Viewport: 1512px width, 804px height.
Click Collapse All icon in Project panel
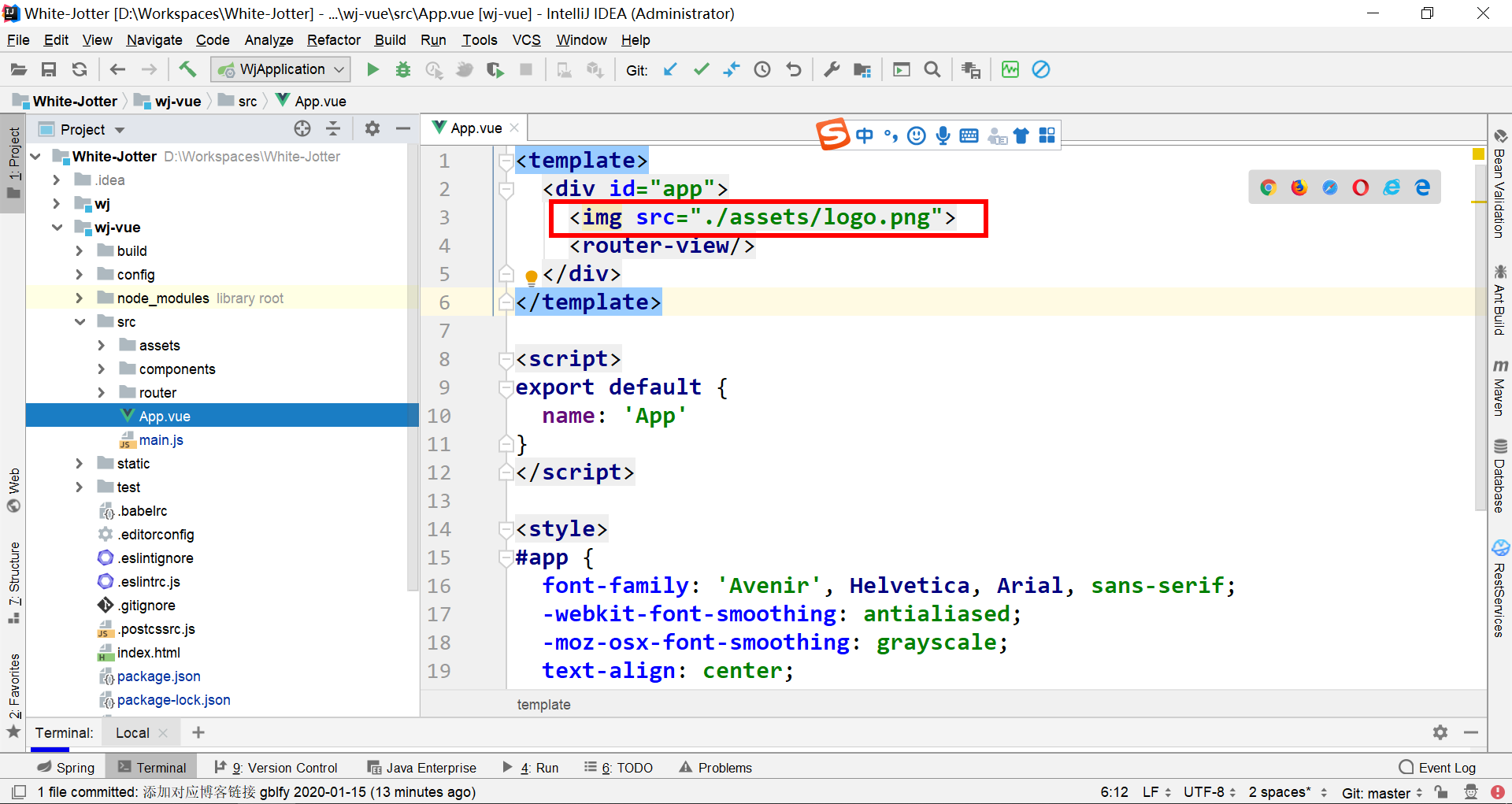333,129
